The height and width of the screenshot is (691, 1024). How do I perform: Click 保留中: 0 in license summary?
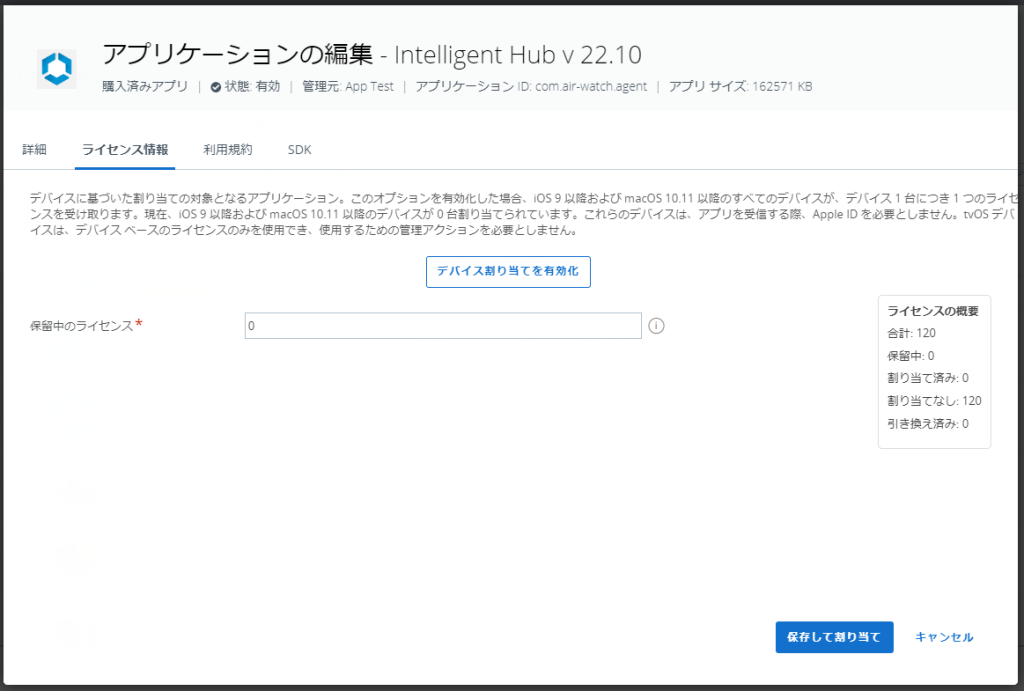point(910,356)
